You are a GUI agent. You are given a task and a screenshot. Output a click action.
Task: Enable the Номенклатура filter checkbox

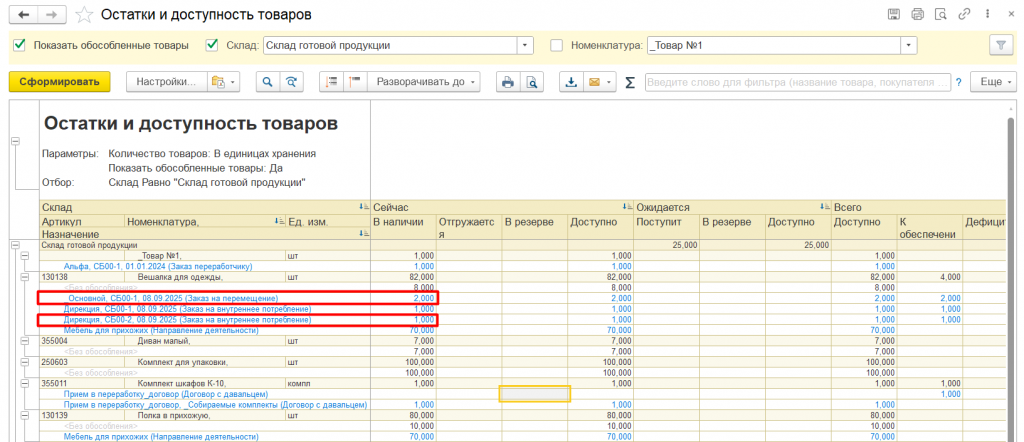pos(556,45)
